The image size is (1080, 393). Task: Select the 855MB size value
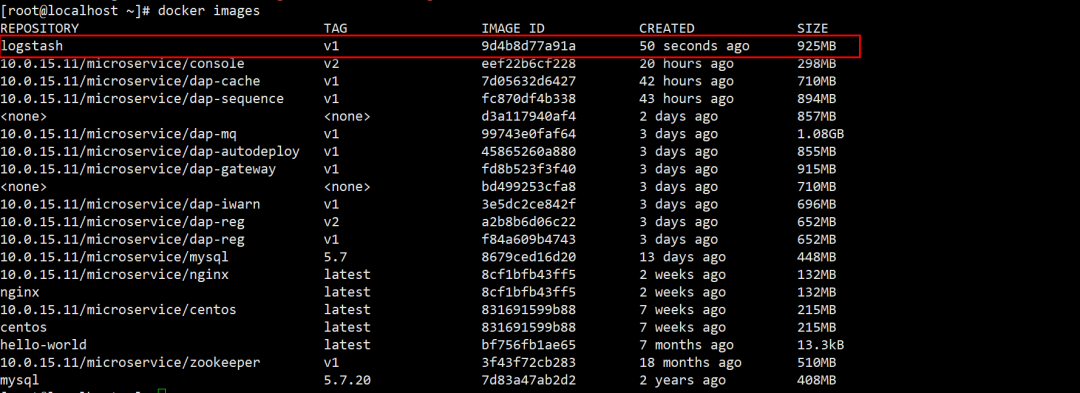817,151
